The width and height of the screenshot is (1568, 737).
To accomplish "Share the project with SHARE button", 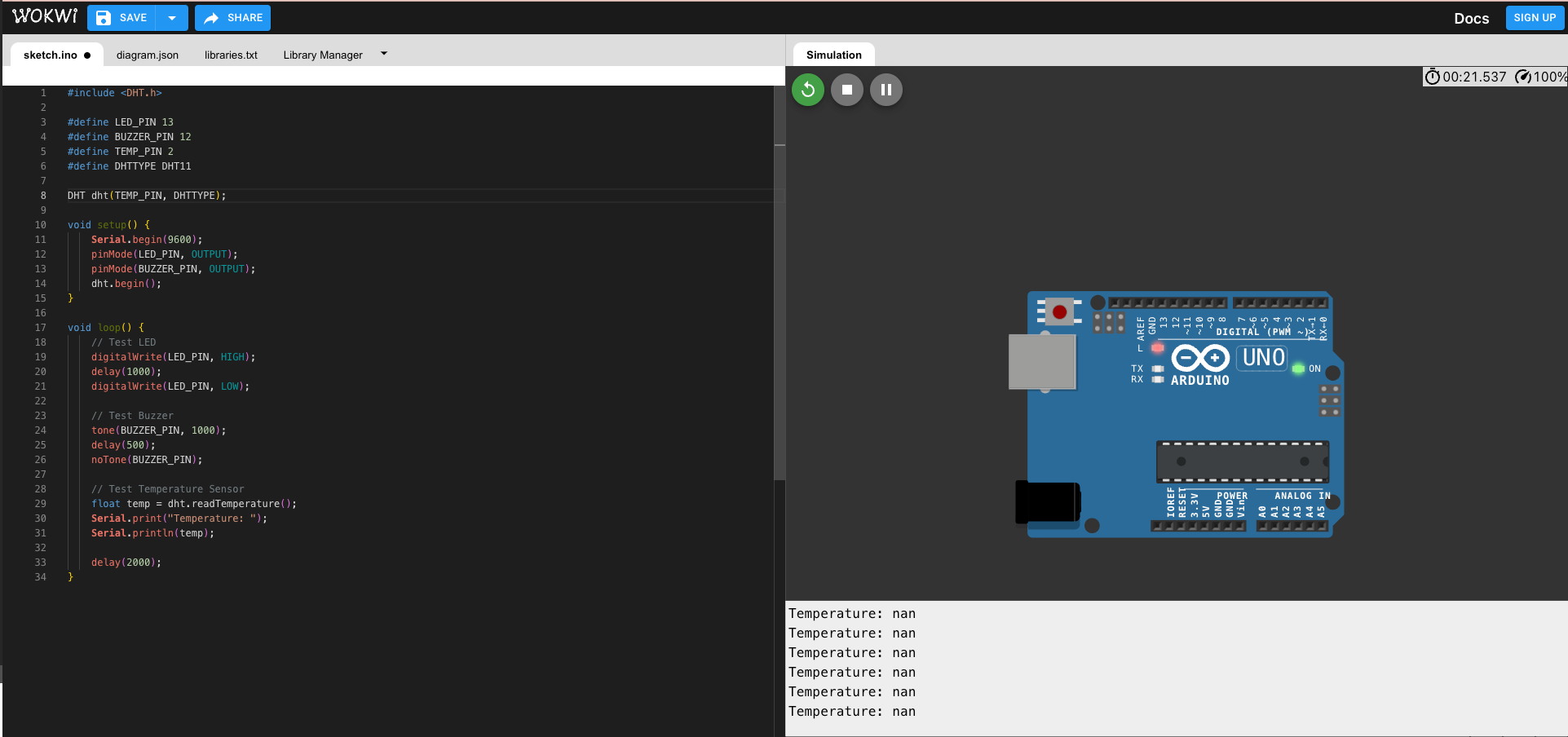I will click(x=232, y=18).
